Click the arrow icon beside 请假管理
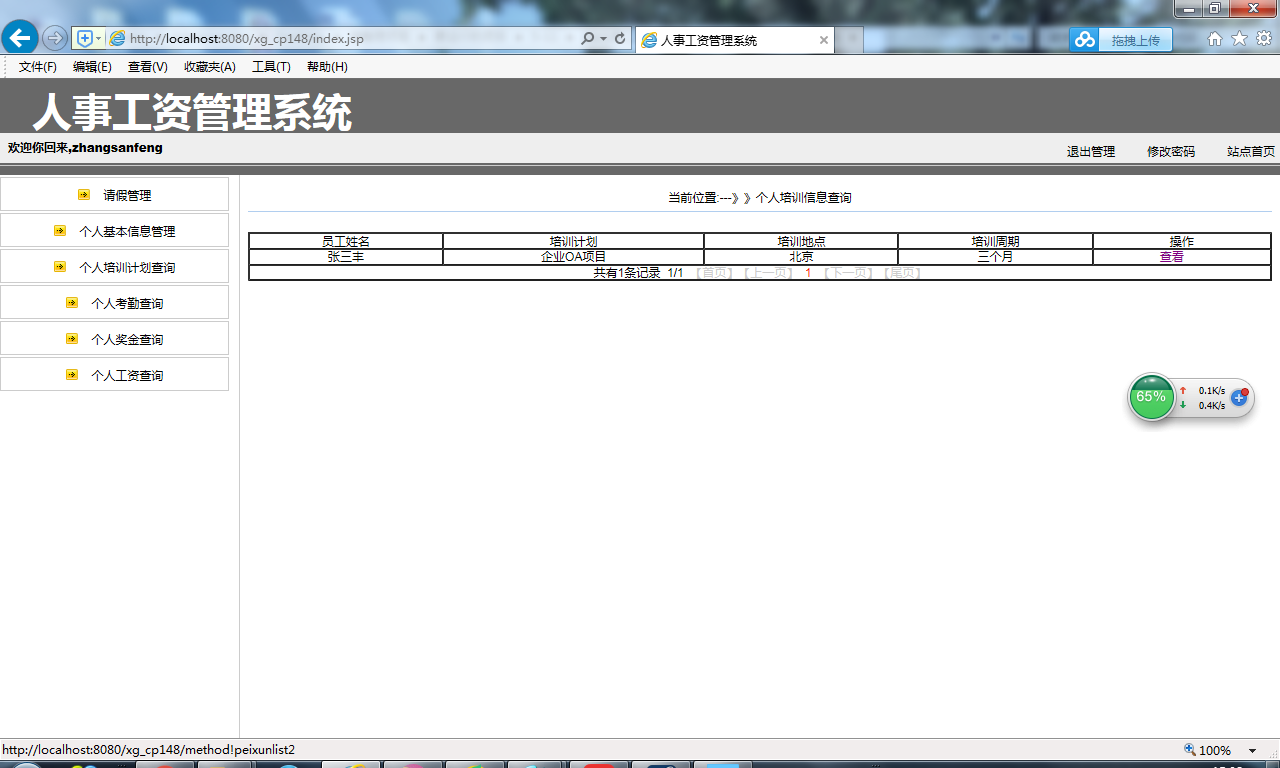1280x768 pixels. coord(84,194)
